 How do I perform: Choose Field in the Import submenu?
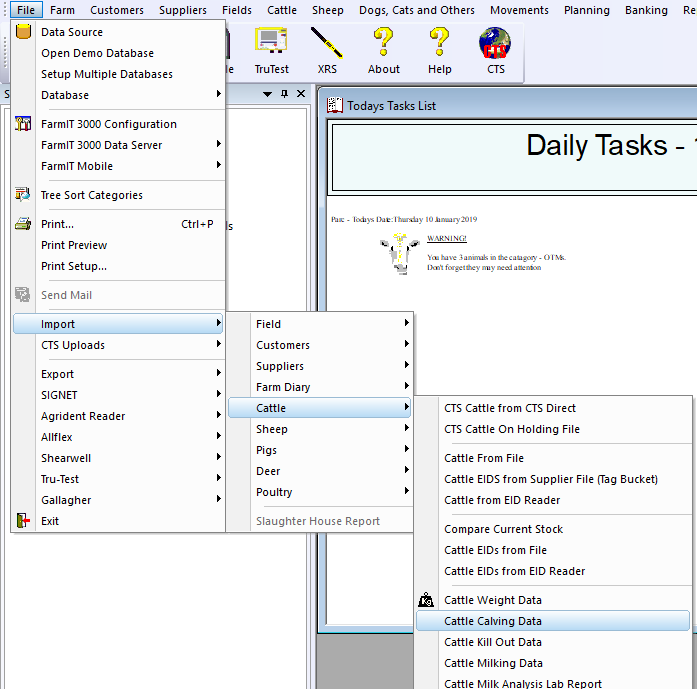pos(320,324)
